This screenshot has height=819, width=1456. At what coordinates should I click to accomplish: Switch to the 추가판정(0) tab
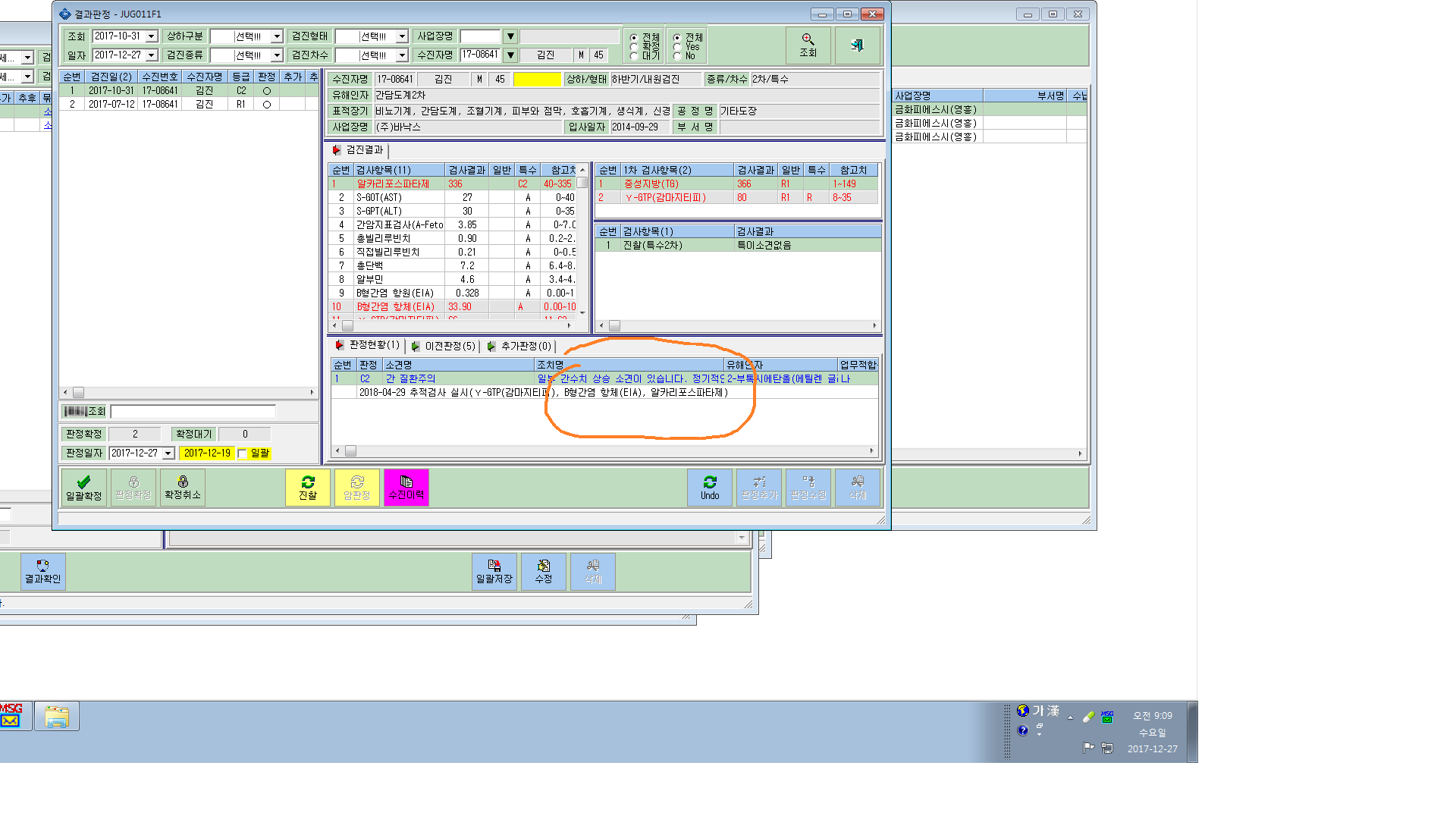(519, 347)
